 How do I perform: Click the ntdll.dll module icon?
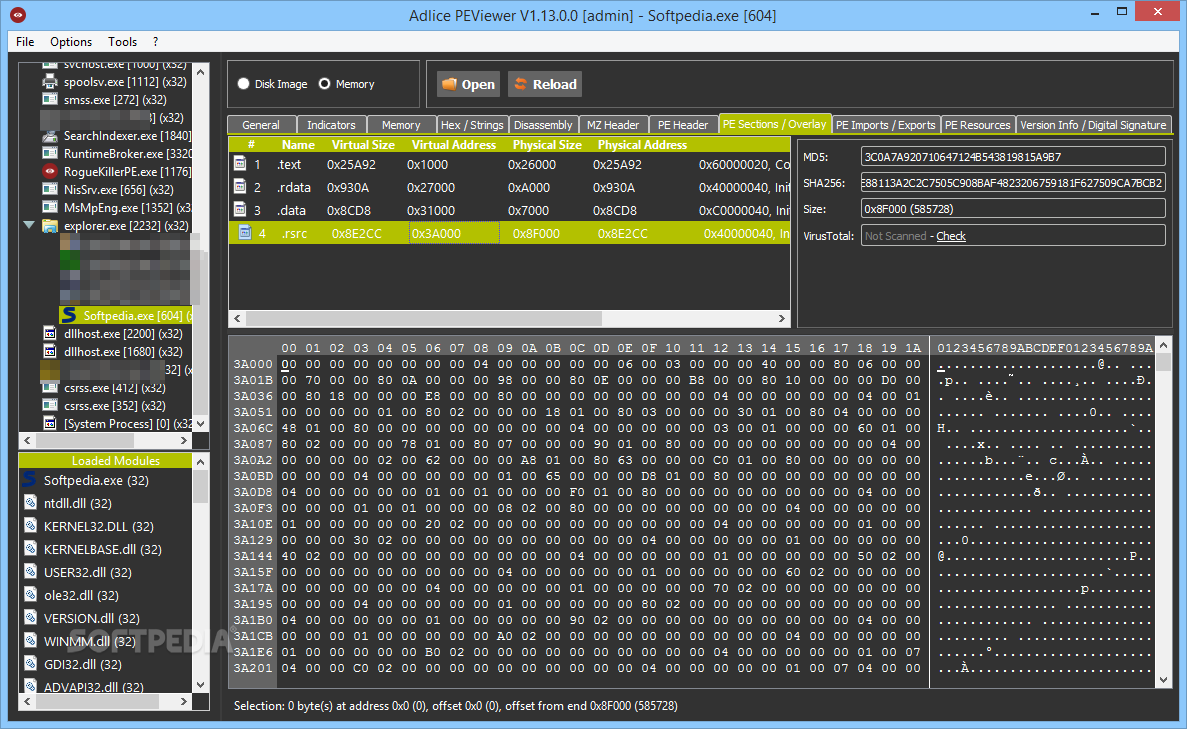30,503
